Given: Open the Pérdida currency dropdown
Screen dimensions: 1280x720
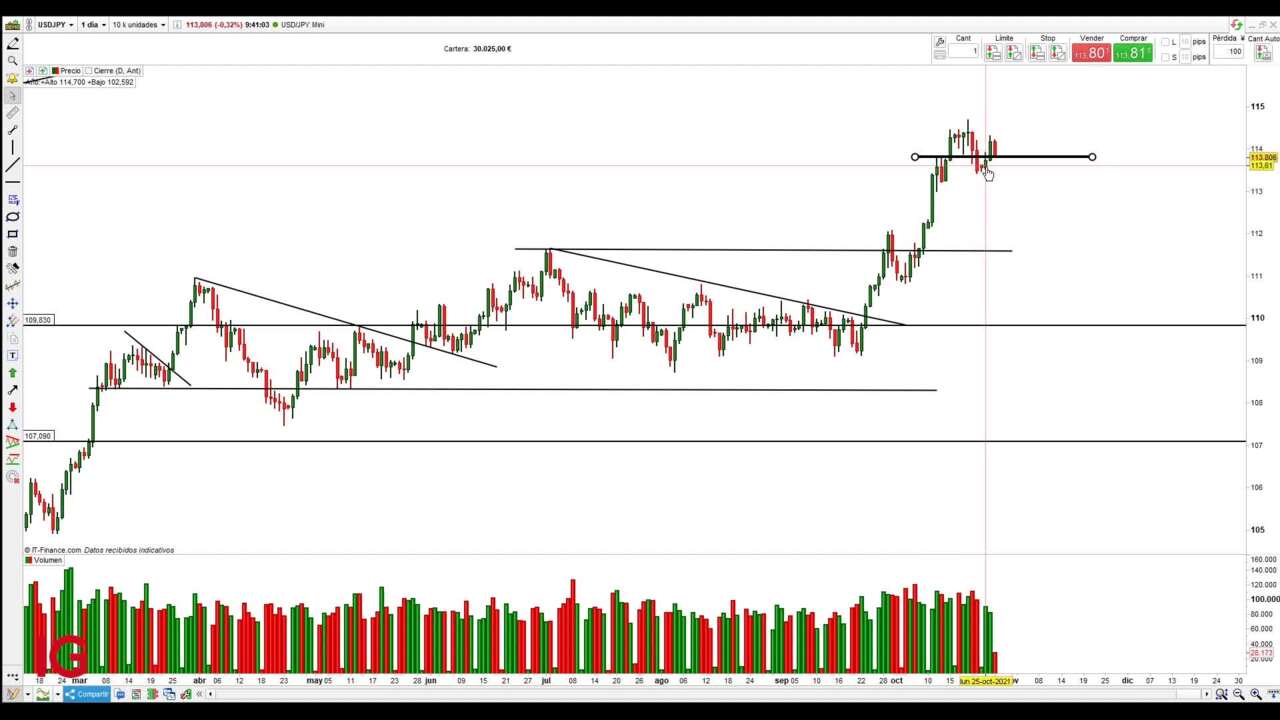Looking at the screenshot, I should pyautogui.click(x=1242, y=38).
